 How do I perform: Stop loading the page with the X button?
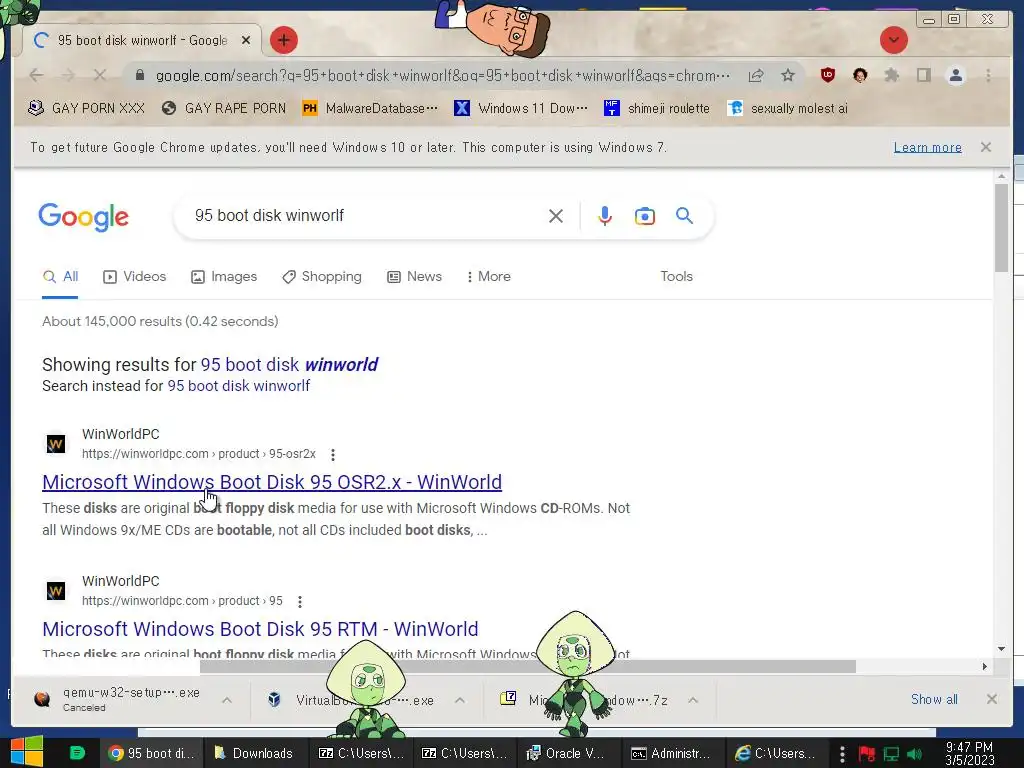pos(99,76)
